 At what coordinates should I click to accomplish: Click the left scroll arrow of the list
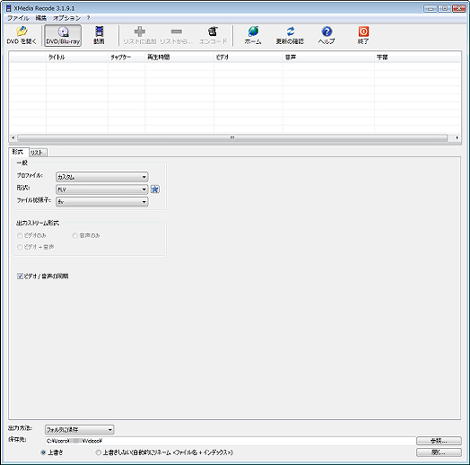tap(13, 138)
